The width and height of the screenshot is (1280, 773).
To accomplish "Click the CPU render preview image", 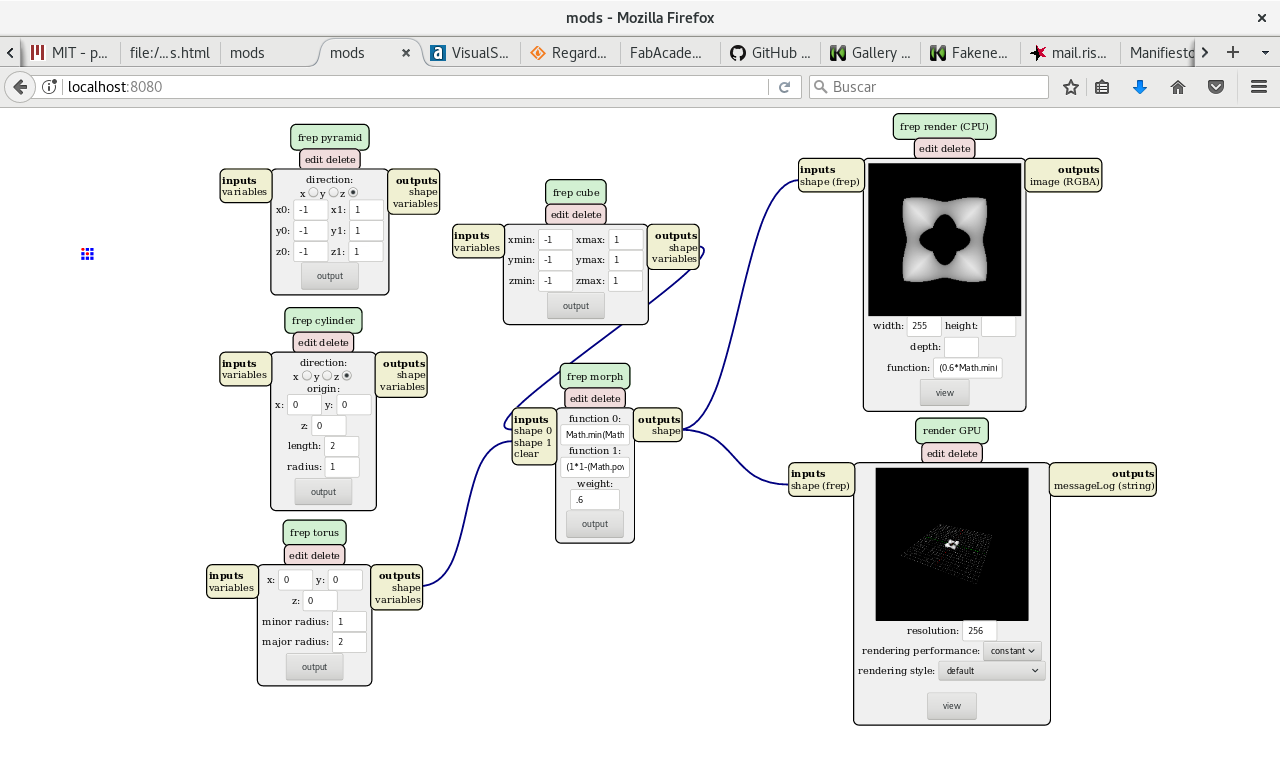I will 945,239.
